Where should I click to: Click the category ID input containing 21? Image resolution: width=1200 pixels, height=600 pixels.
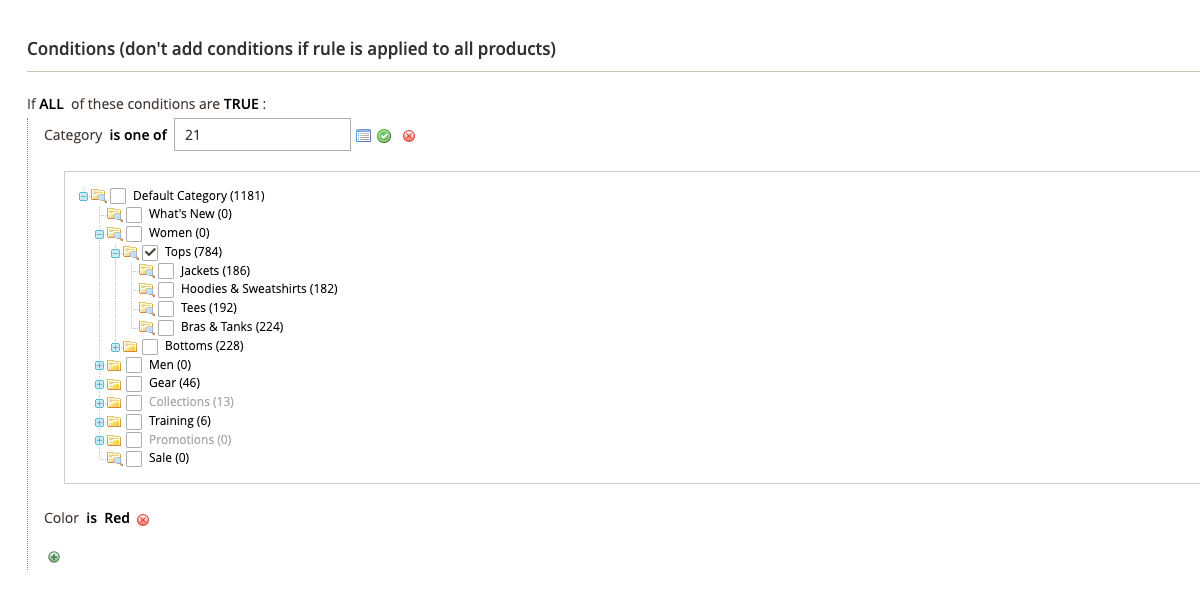click(262, 134)
